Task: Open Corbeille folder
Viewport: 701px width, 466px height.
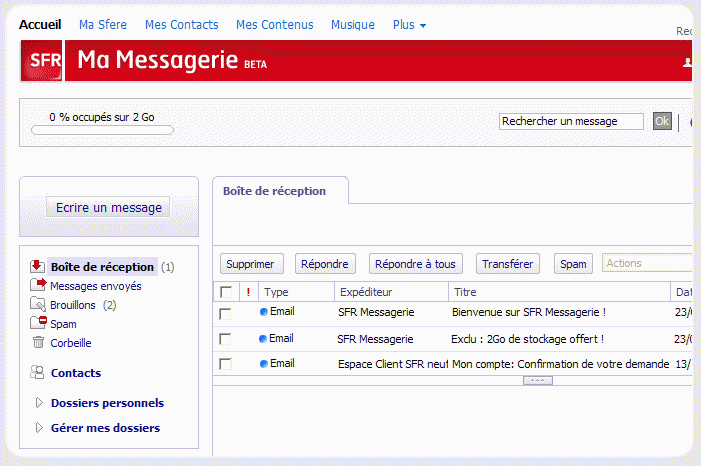Action: click(71, 343)
